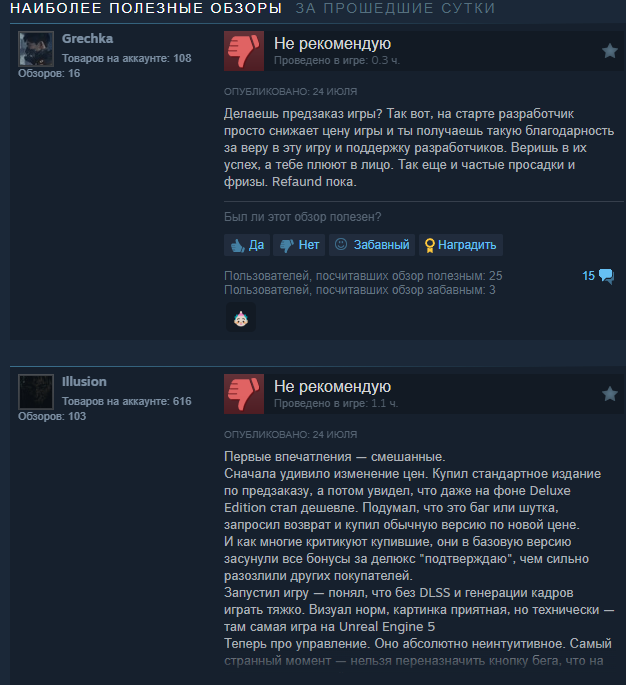This screenshot has width=626, height=685.
Task: Open Grechka's profile avatar
Action: (36, 48)
